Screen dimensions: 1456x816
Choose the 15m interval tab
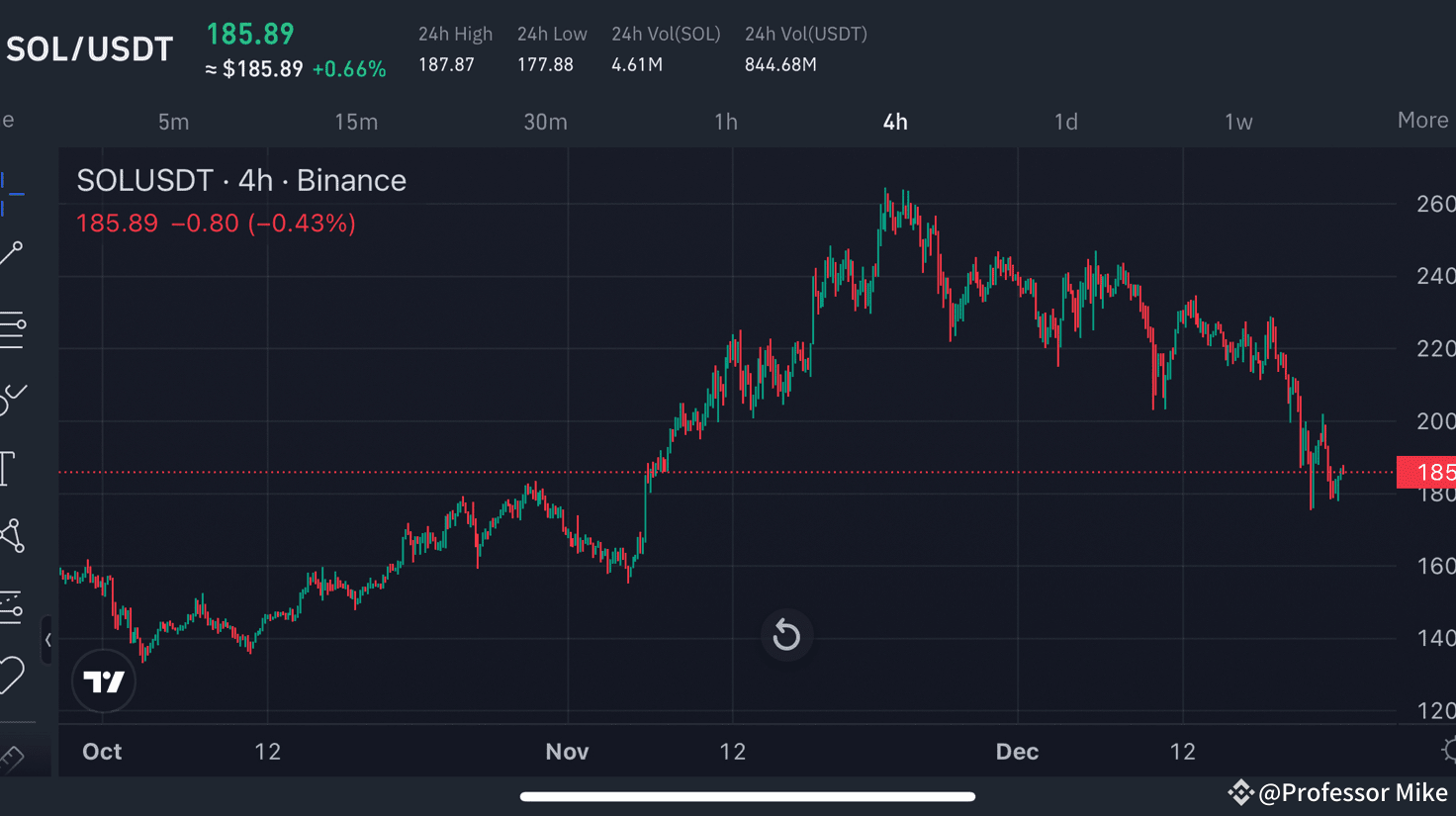[x=356, y=122]
